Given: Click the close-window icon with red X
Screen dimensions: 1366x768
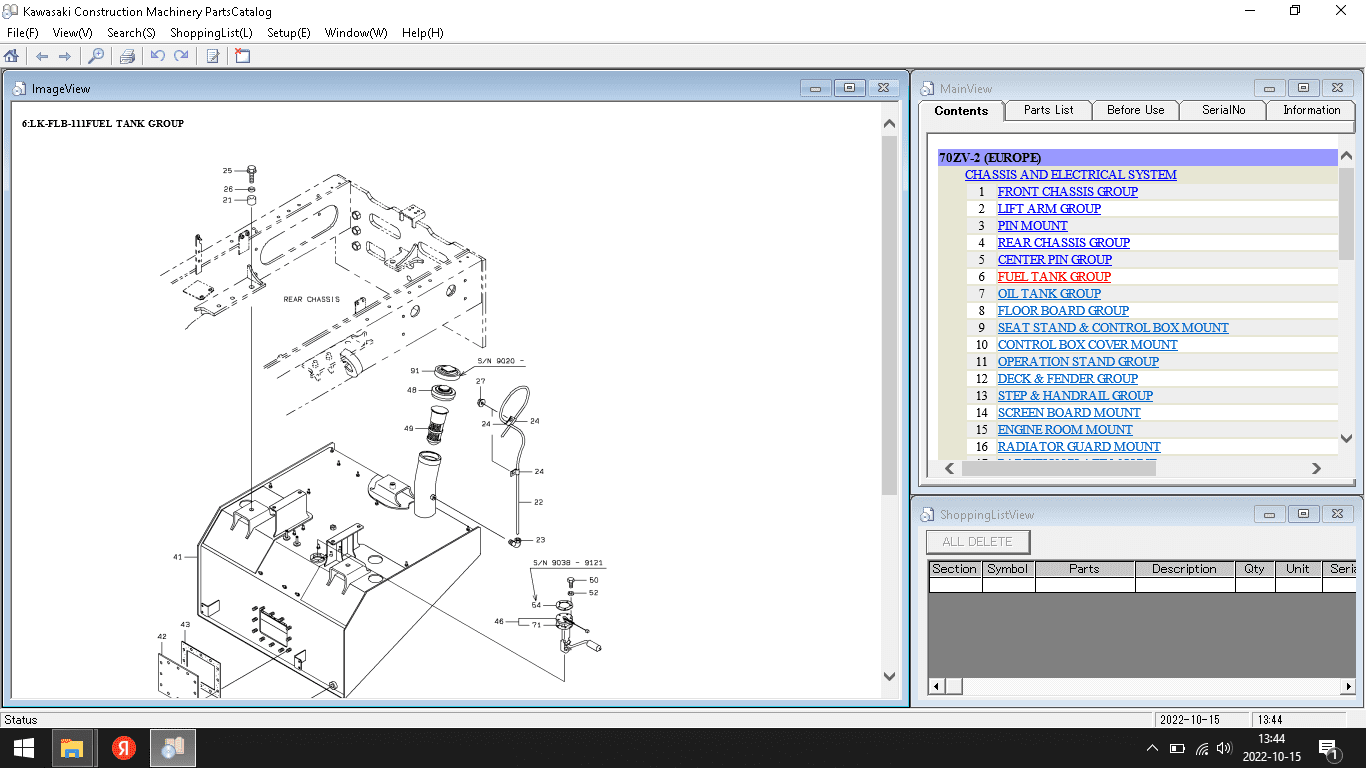Looking at the screenshot, I should pyautogui.click(x=243, y=56).
